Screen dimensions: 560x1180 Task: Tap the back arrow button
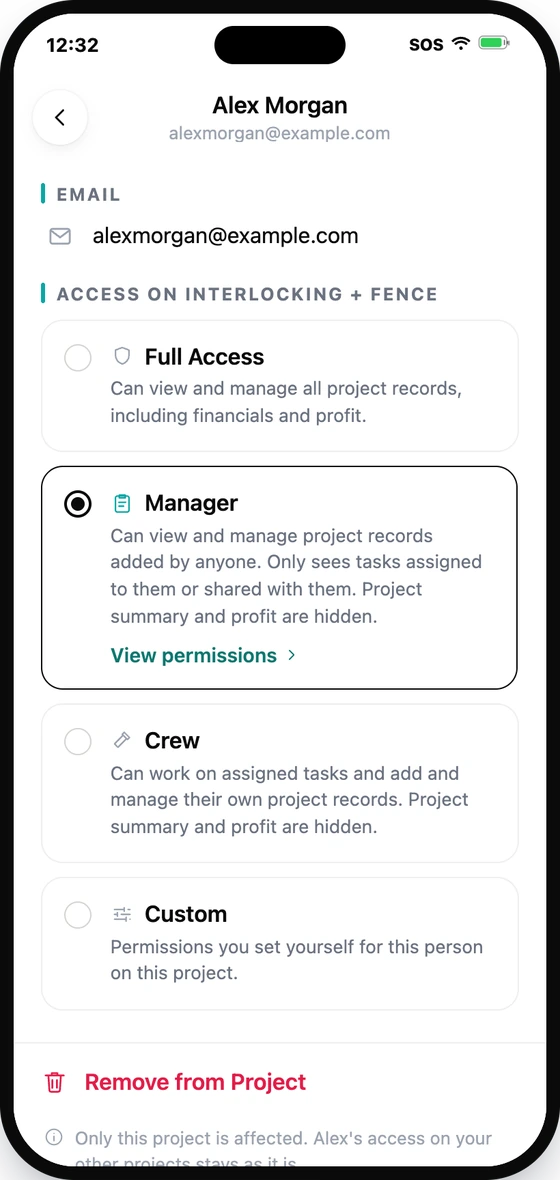(x=60, y=117)
